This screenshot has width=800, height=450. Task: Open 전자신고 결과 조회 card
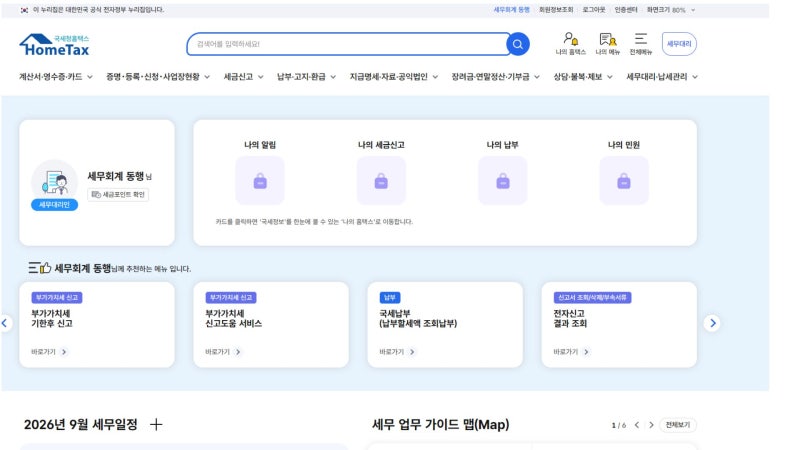click(x=619, y=324)
